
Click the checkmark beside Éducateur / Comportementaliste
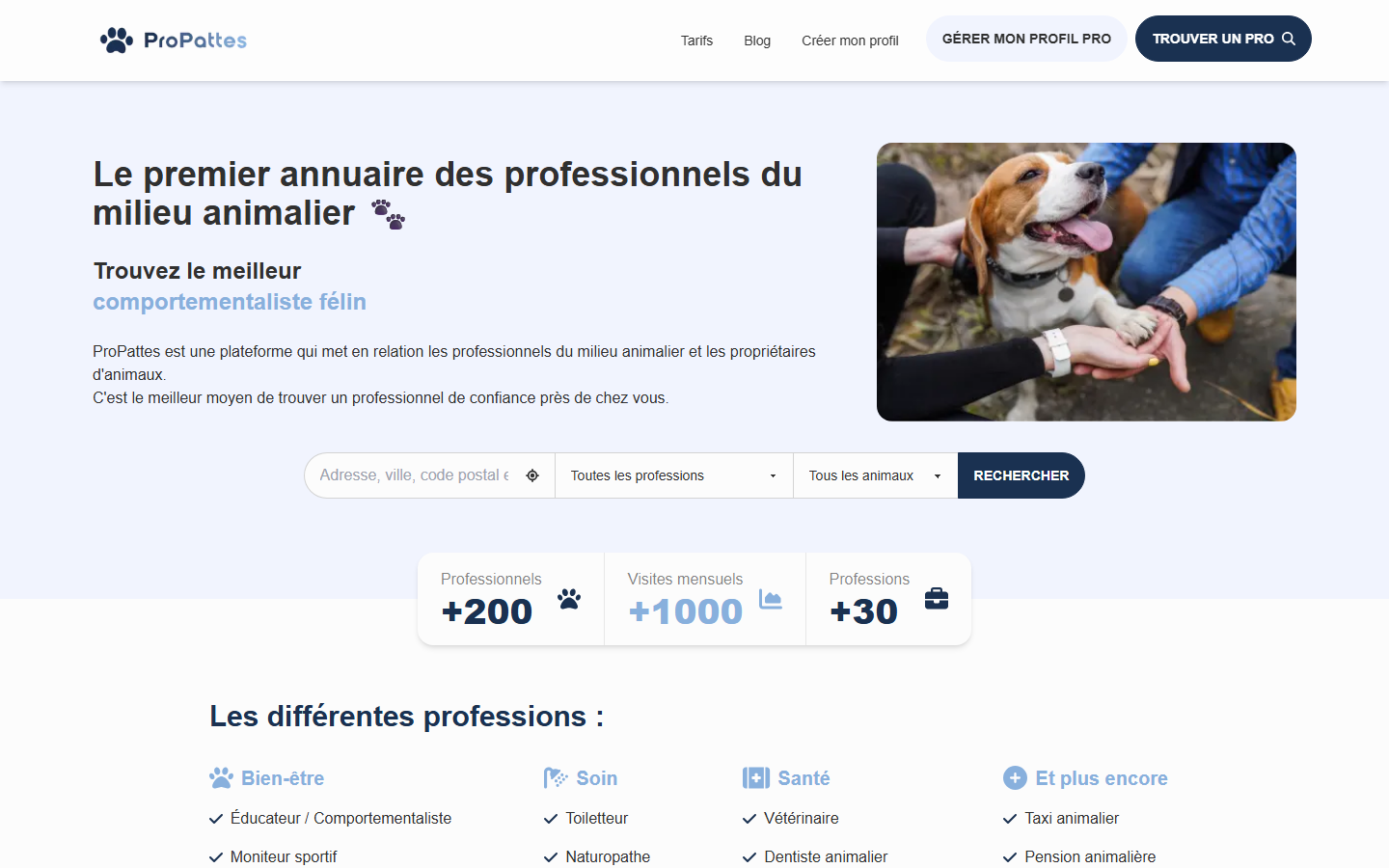coord(216,819)
